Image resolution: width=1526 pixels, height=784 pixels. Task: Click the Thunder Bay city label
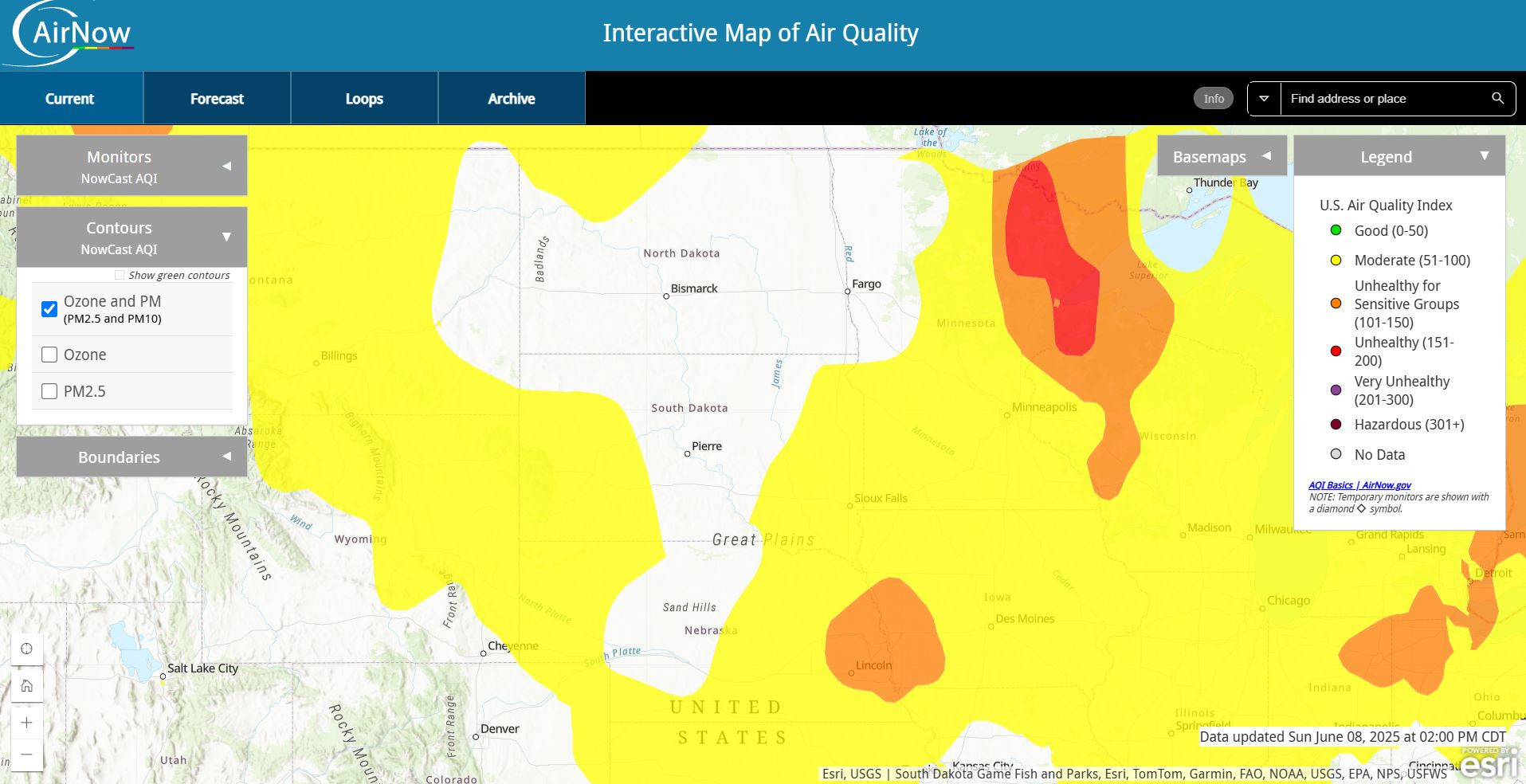[x=1226, y=182]
